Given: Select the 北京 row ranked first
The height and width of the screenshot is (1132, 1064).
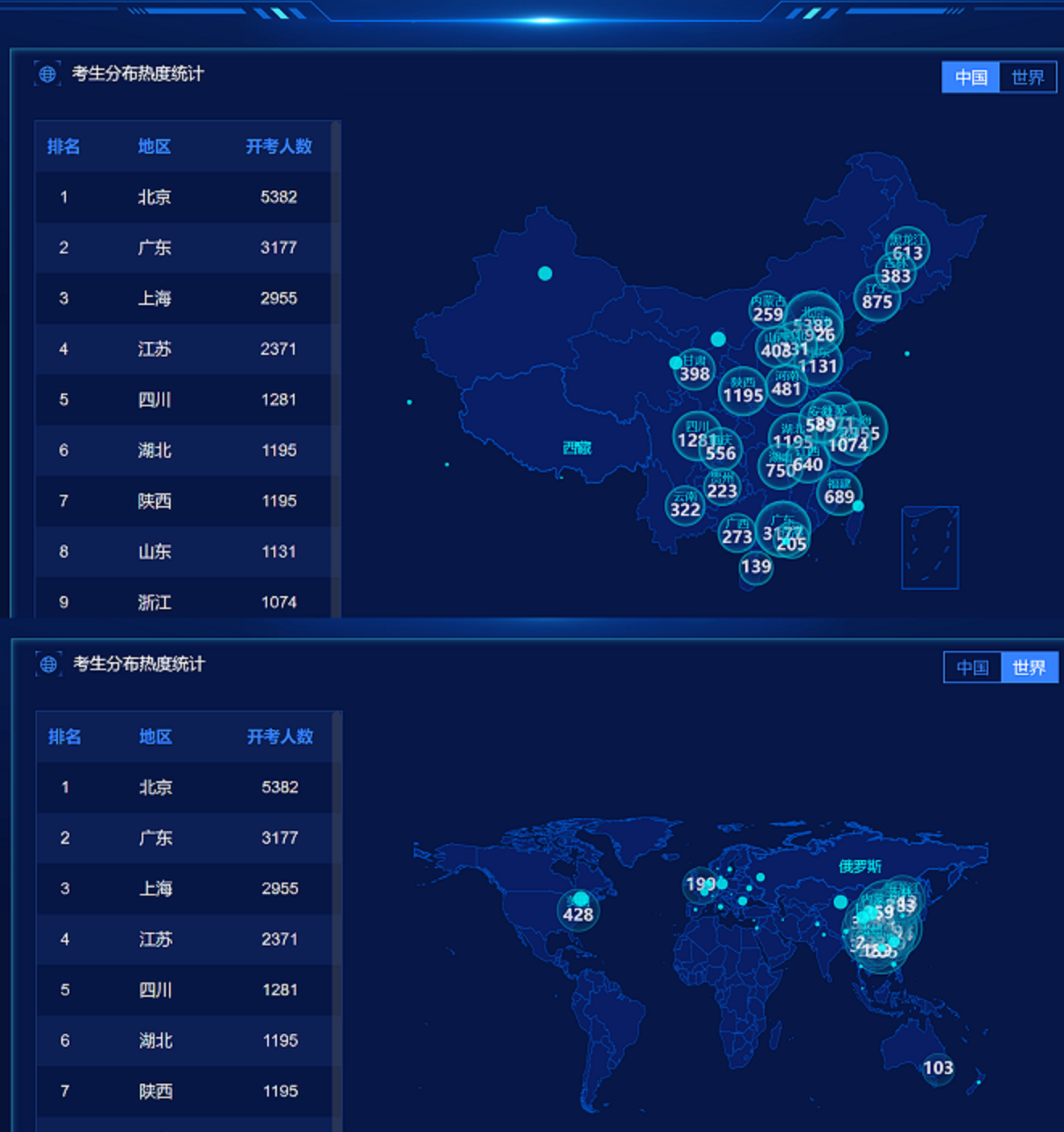Looking at the screenshot, I should pos(184,196).
